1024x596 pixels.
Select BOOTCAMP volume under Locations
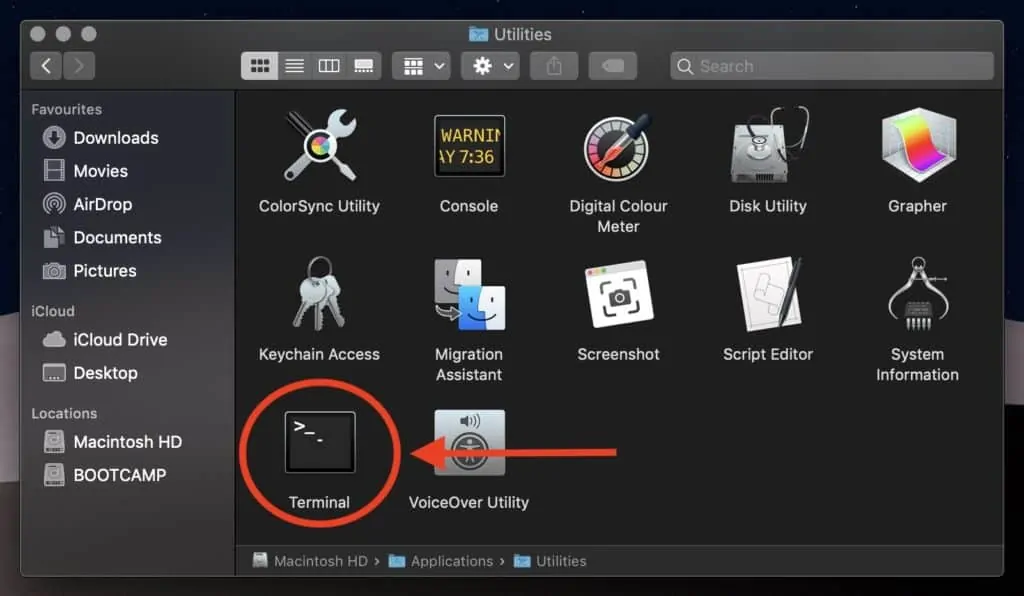[104, 475]
